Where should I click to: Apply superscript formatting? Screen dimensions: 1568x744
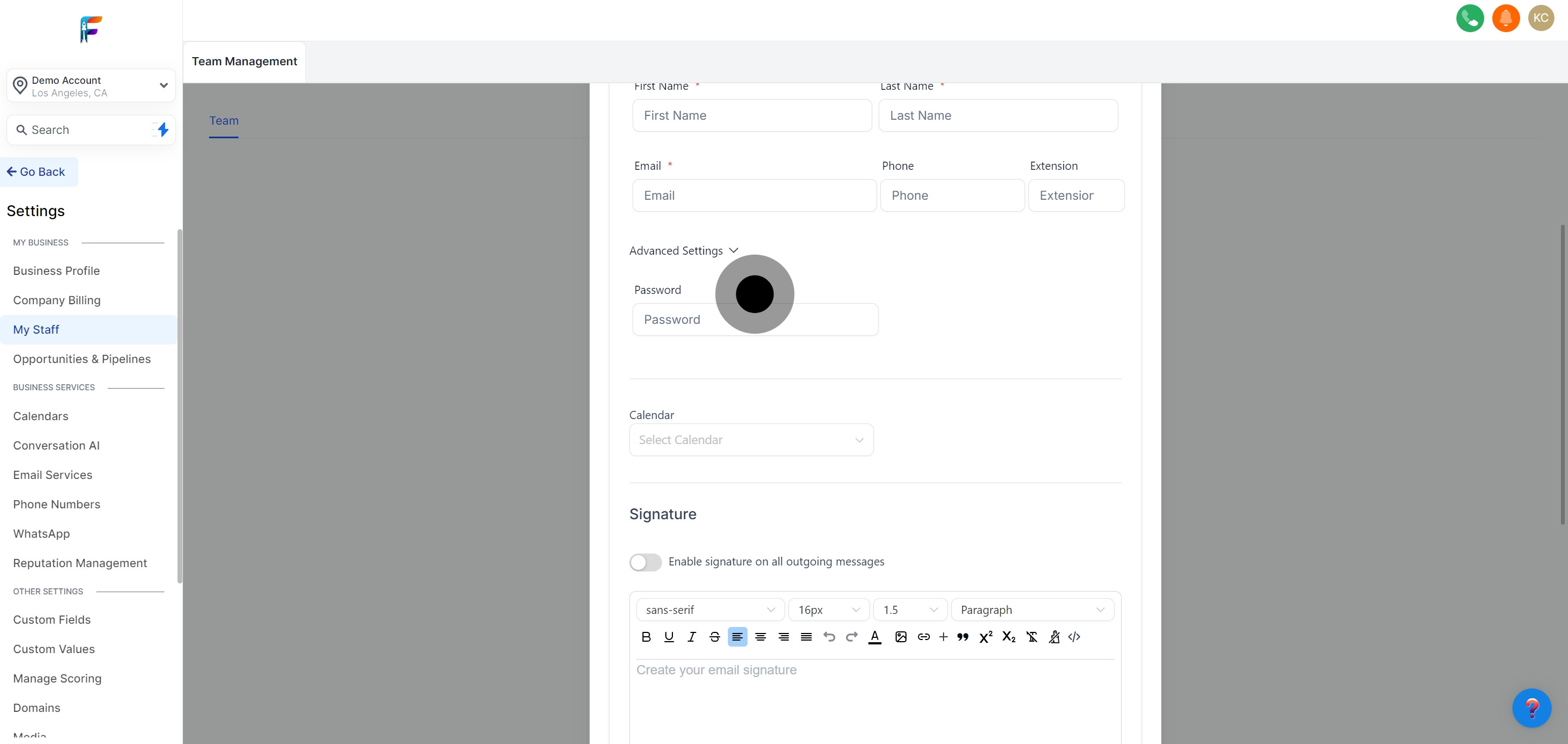[985, 636]
